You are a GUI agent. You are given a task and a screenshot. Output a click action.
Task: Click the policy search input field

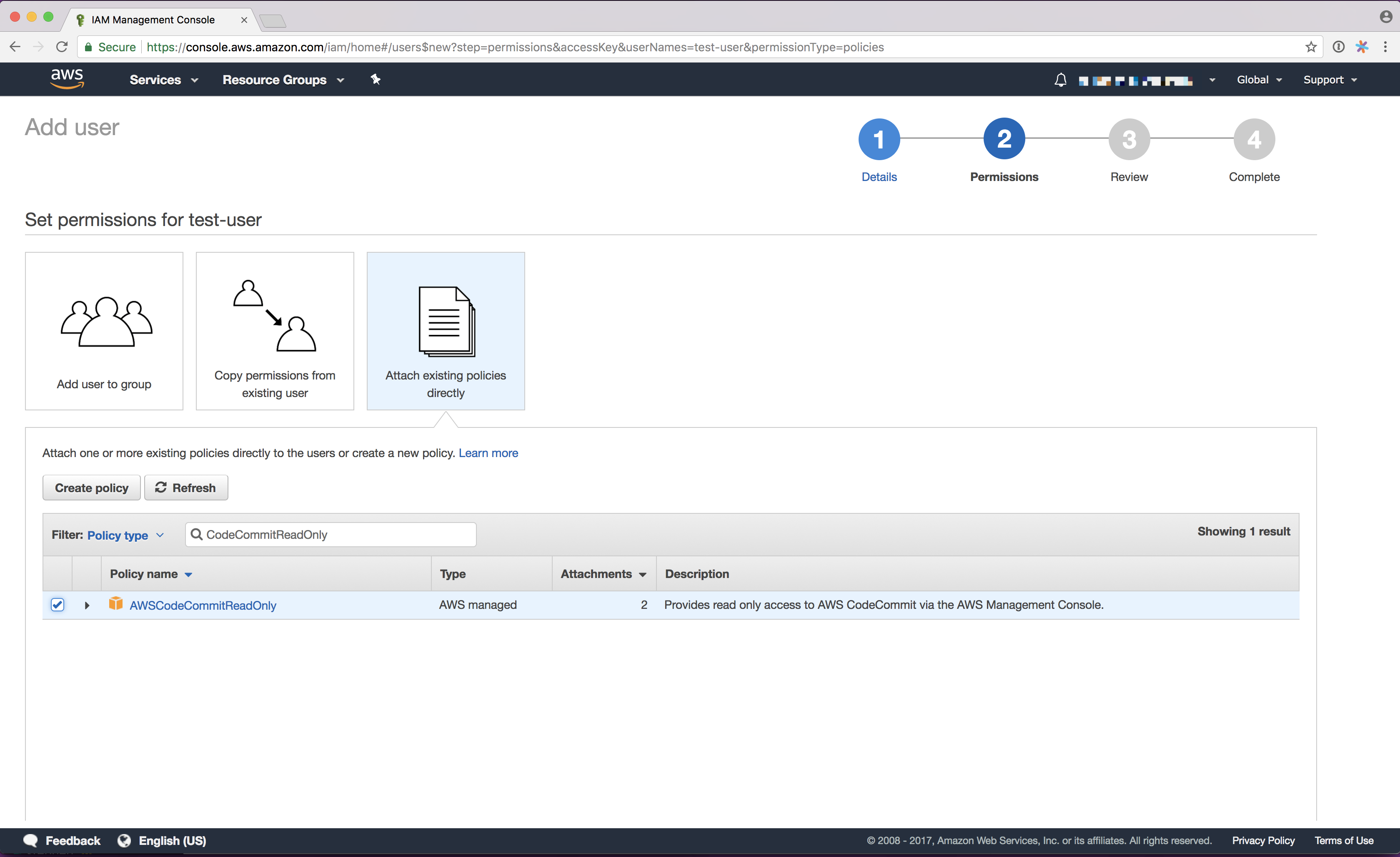tap(331, 534)
